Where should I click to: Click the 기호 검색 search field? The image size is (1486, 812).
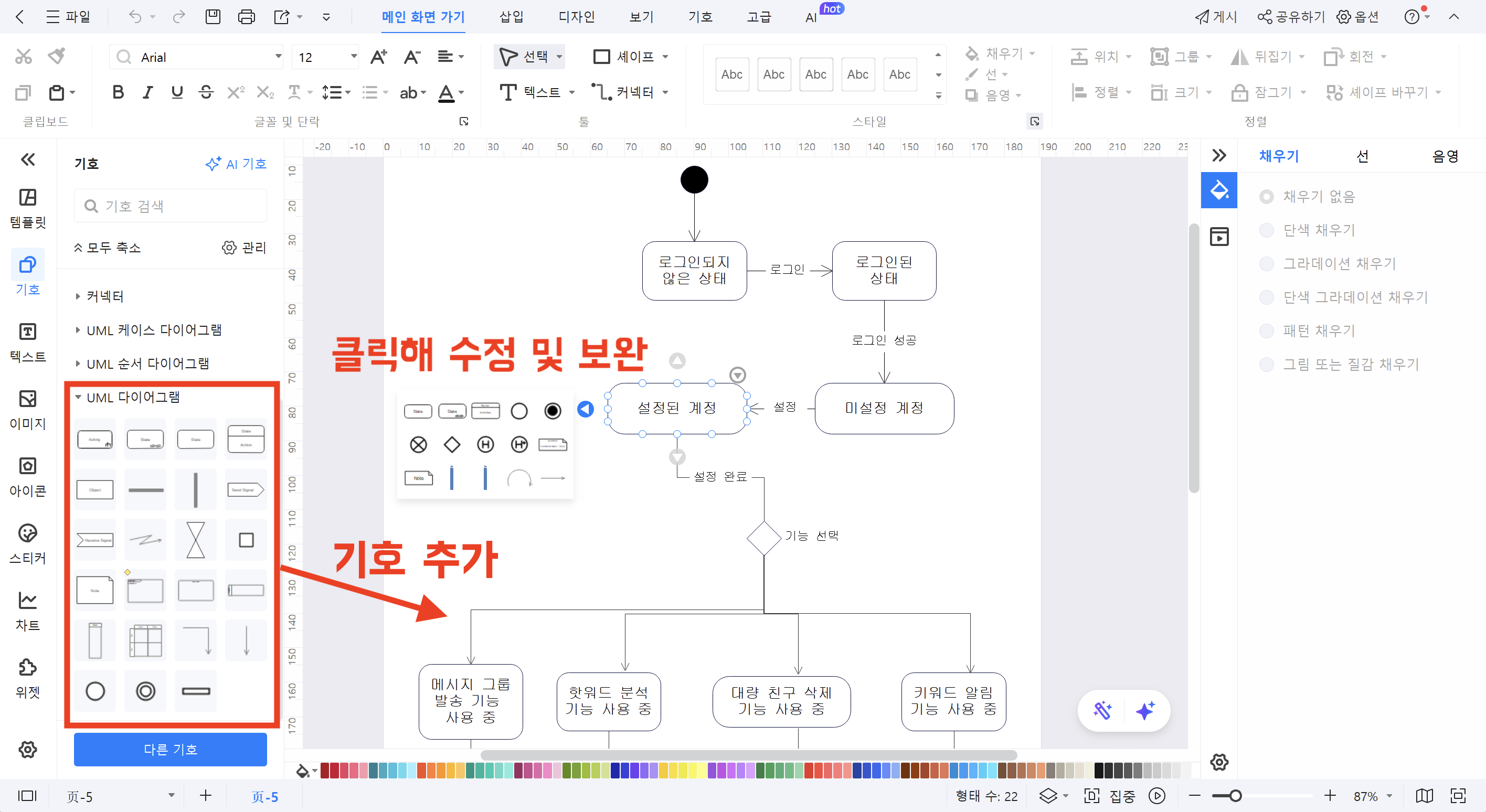[169, 205]
